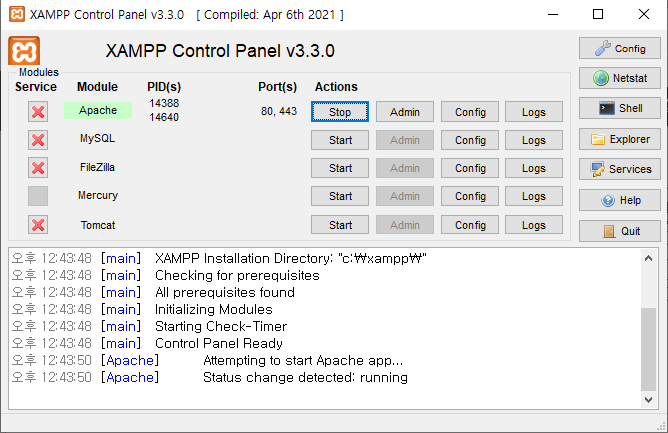This screenshot has height=433, width=668.
Task: Click log line 'Attempting to start Apache app...'
Action: click(x=303, y=361)
